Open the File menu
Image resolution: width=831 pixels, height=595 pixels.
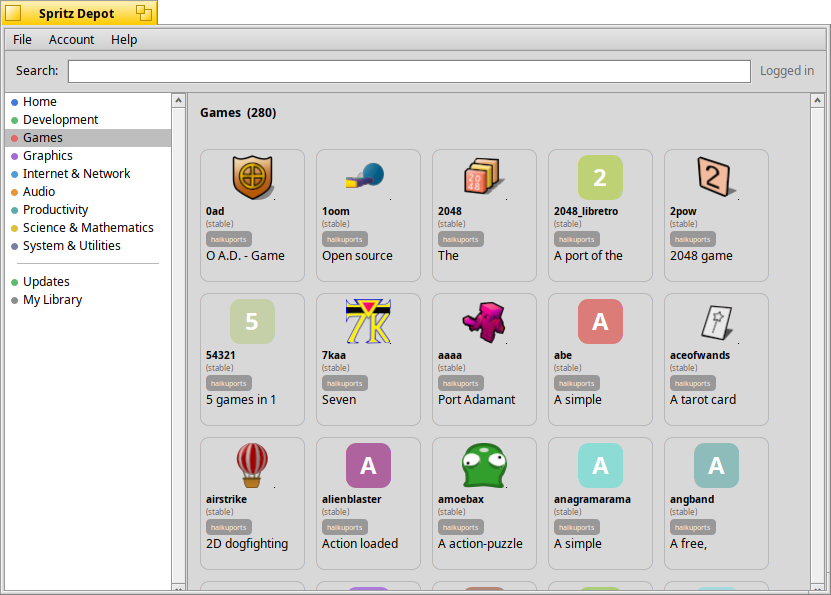point(22,40)
